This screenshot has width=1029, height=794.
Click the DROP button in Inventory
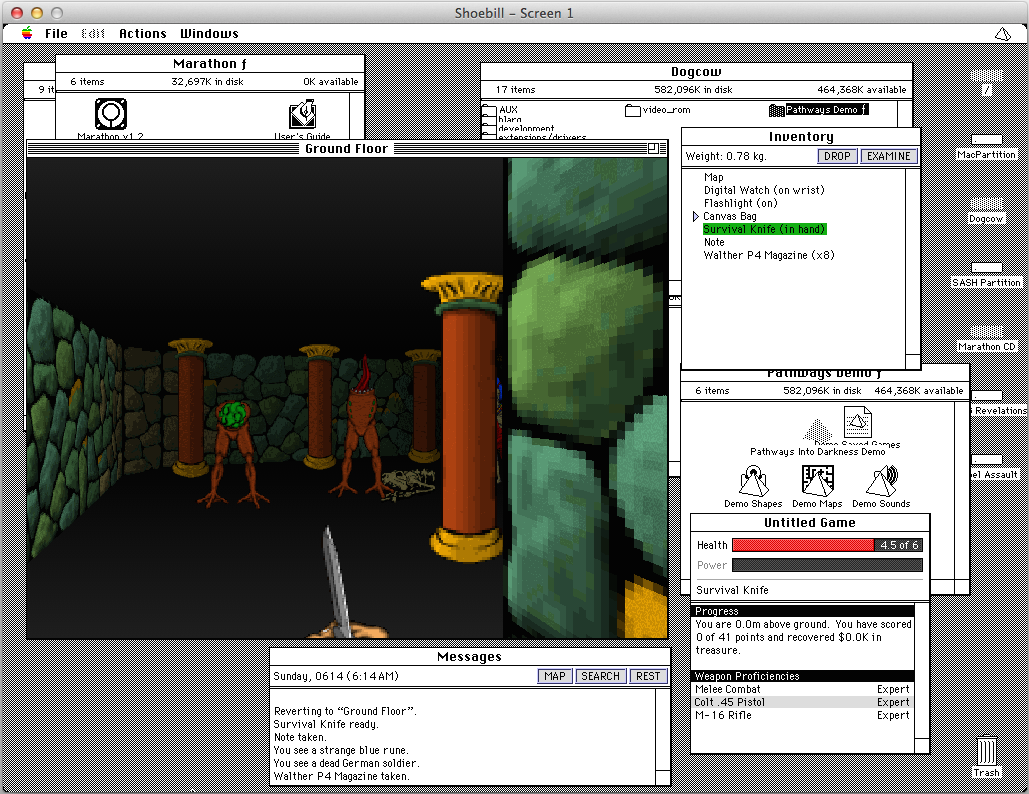(837, 156)
